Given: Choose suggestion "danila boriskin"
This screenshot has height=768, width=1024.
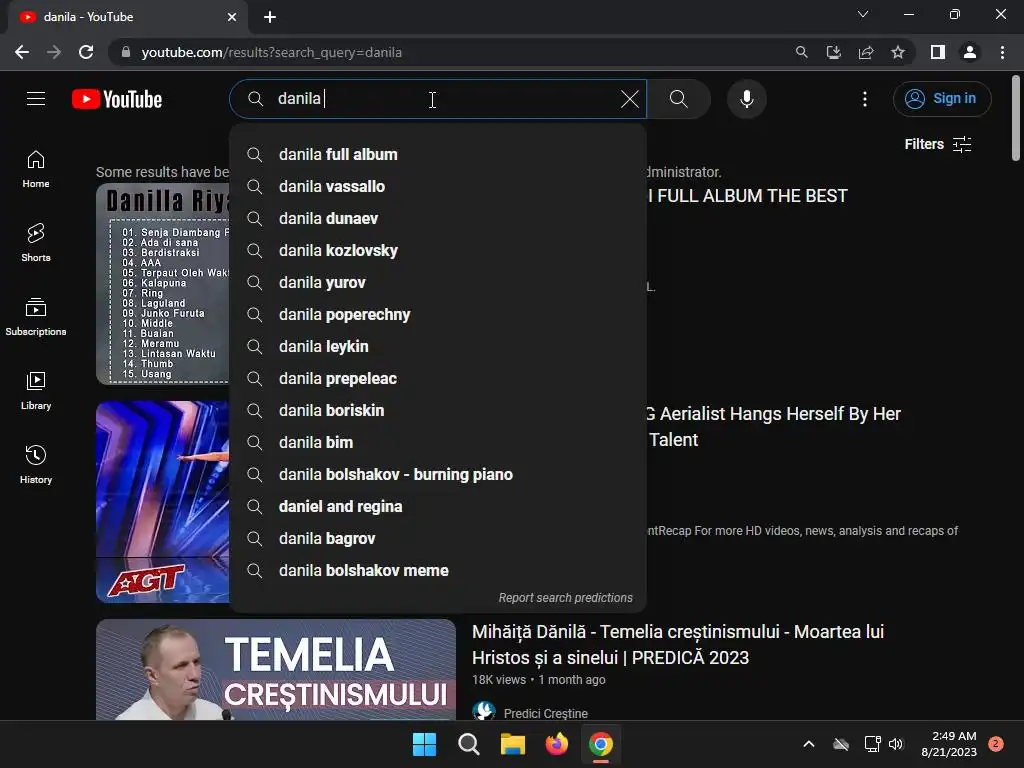Looking at the screenshot, I should (x=438, y=410).
